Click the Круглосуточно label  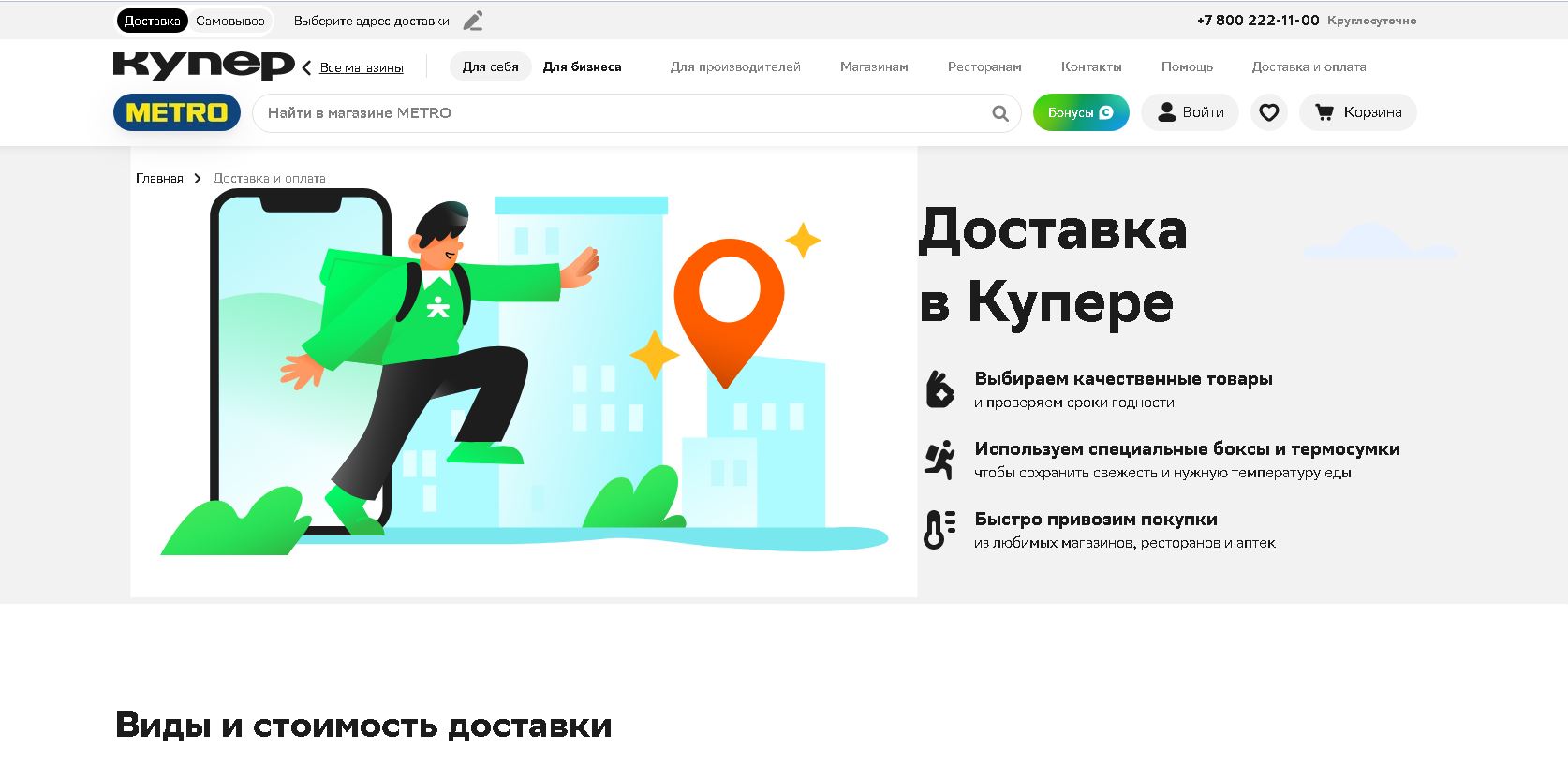(x=1371, y=21)
